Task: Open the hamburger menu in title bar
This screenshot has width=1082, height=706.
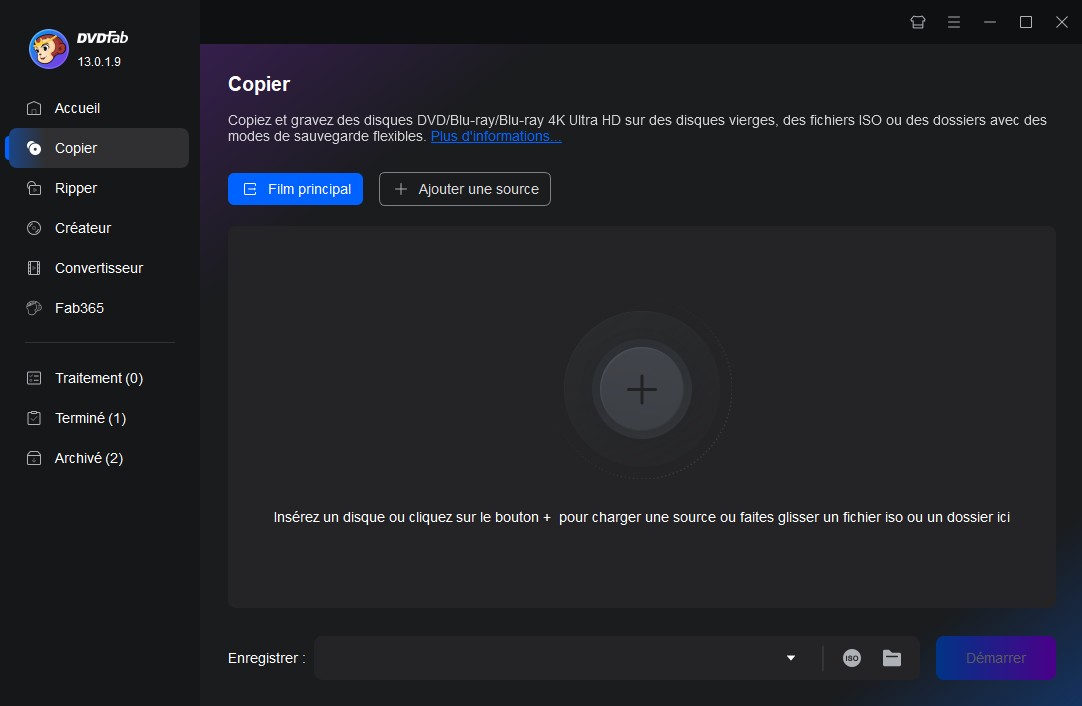Action: 954,22
